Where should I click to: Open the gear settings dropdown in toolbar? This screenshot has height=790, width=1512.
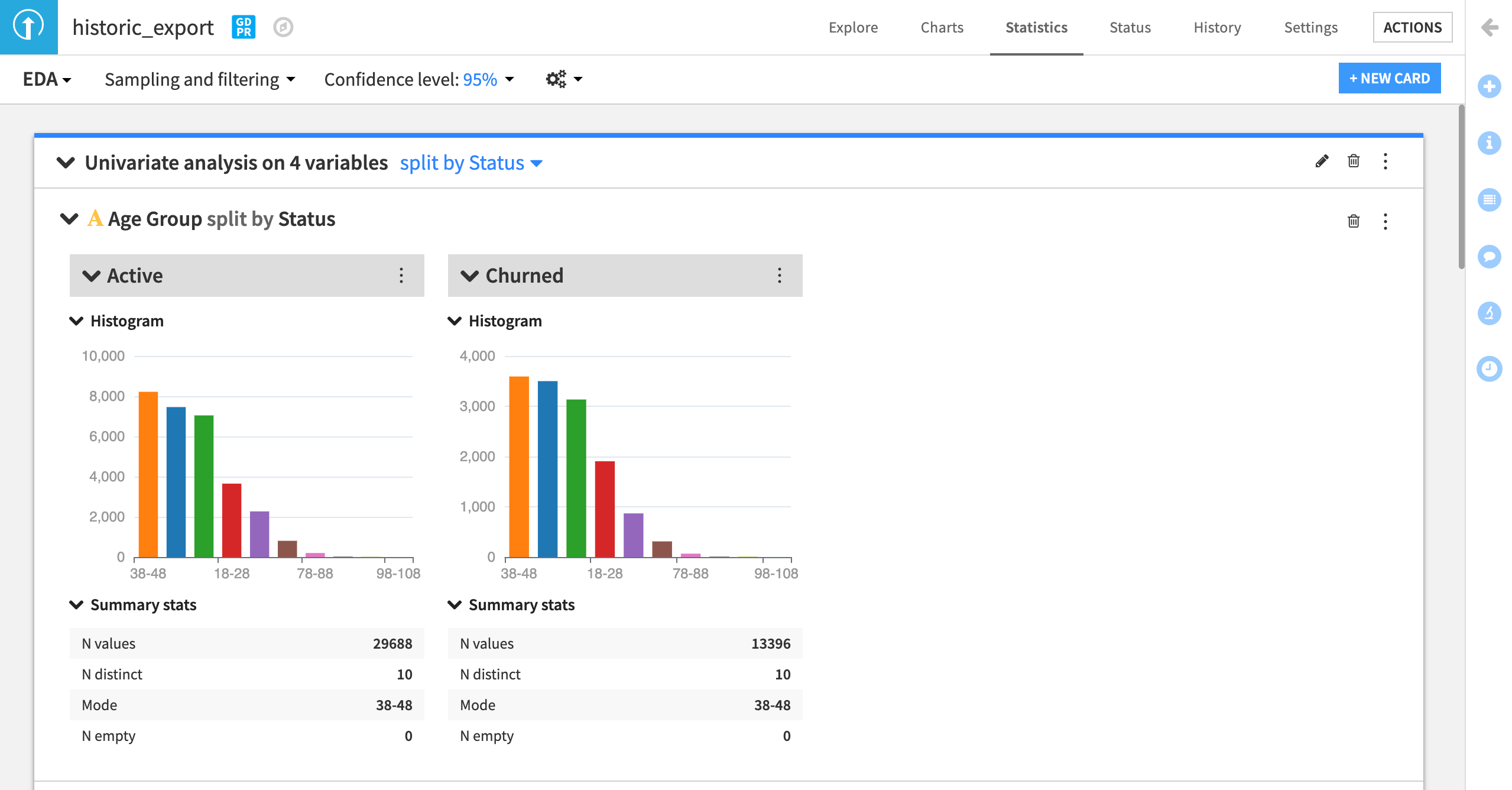564,79
